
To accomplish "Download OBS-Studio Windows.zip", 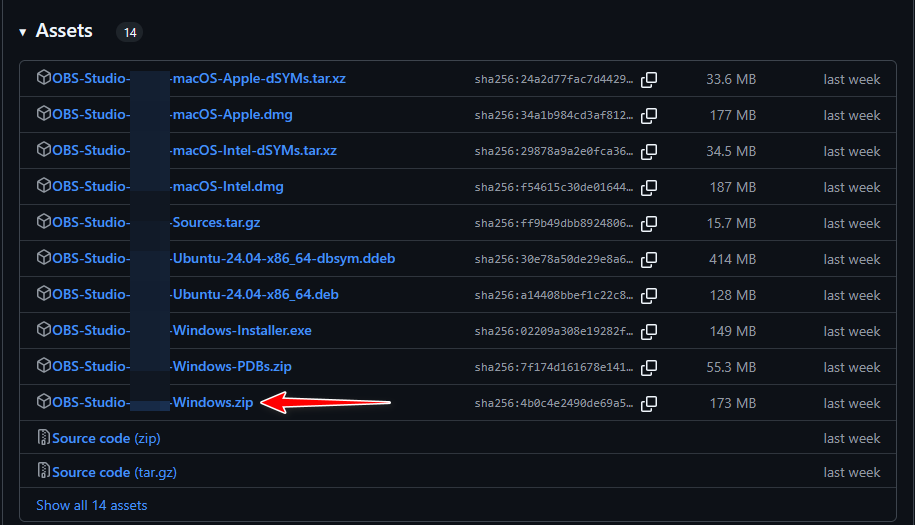I will (x=153, y=402).
